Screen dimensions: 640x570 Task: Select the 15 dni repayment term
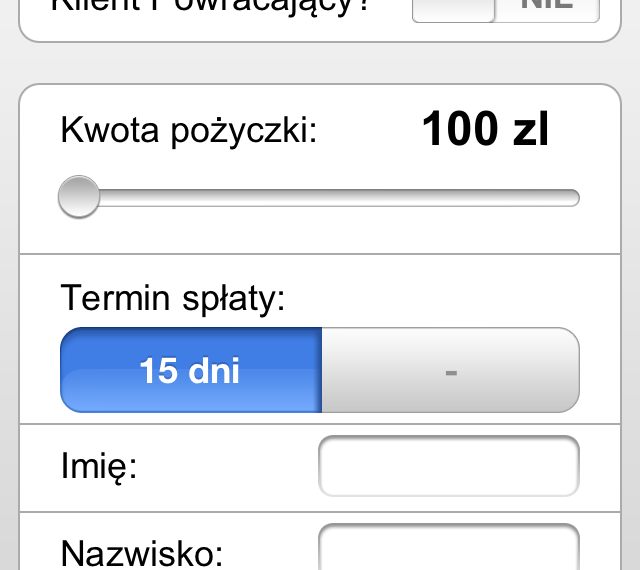tap(191, 370)
